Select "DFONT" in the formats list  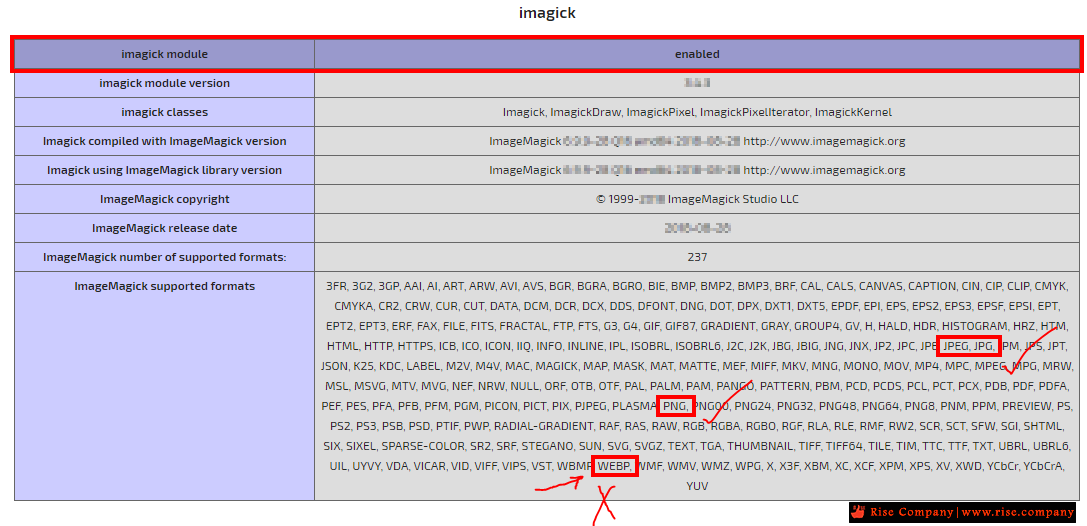point(654,306)
